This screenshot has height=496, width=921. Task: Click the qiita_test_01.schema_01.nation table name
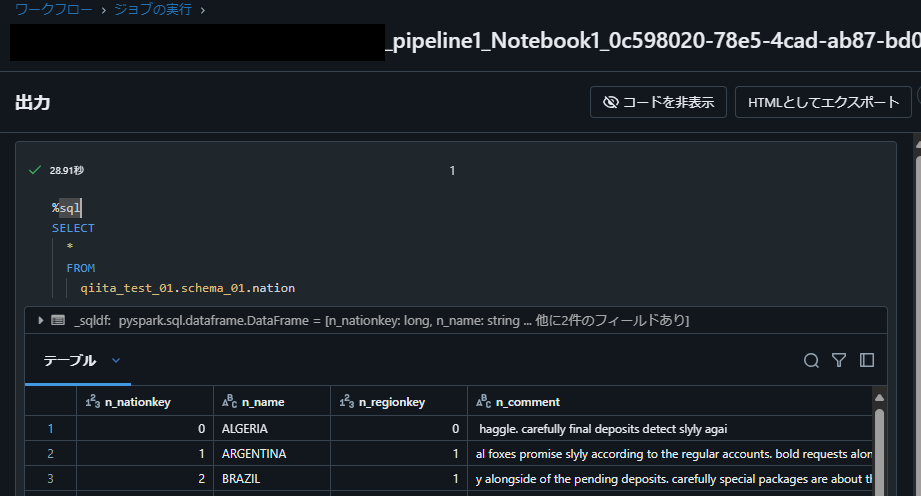[187, 288]
